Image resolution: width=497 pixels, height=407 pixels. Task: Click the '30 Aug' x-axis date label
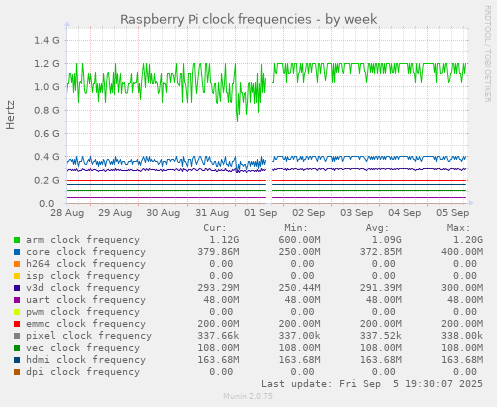click(163, 213)
